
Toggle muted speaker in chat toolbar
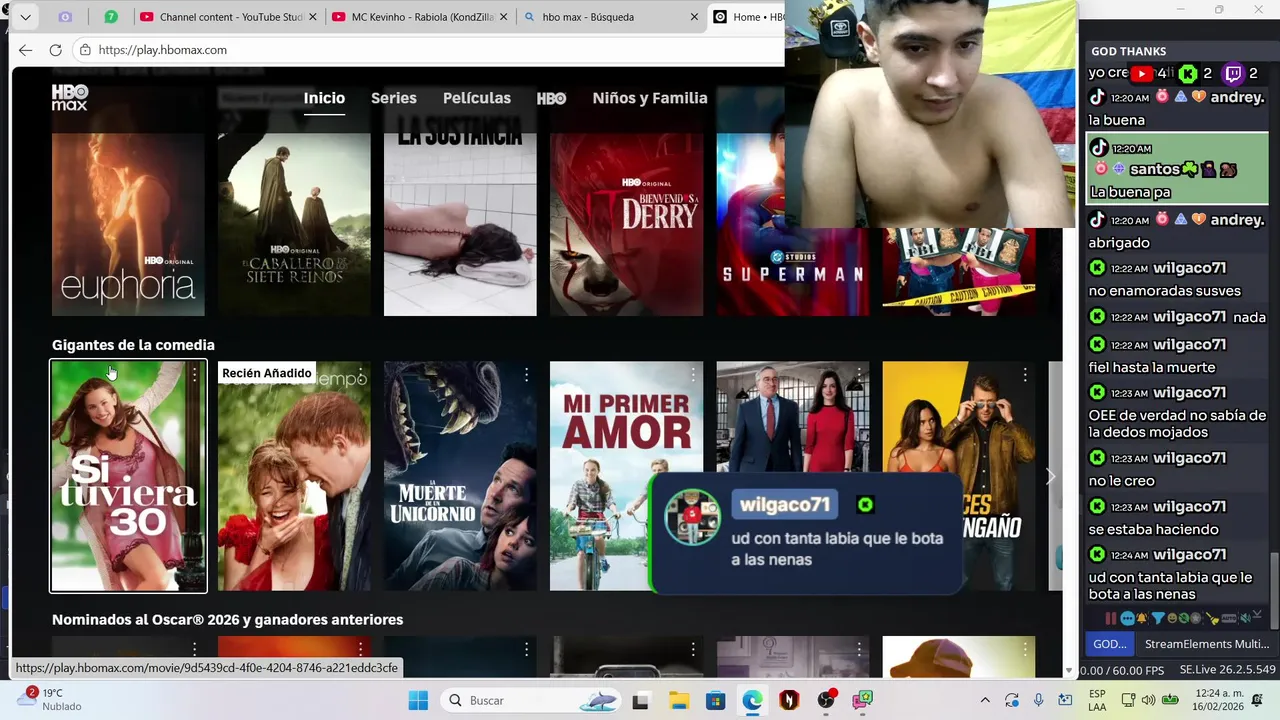(1246, 618)
